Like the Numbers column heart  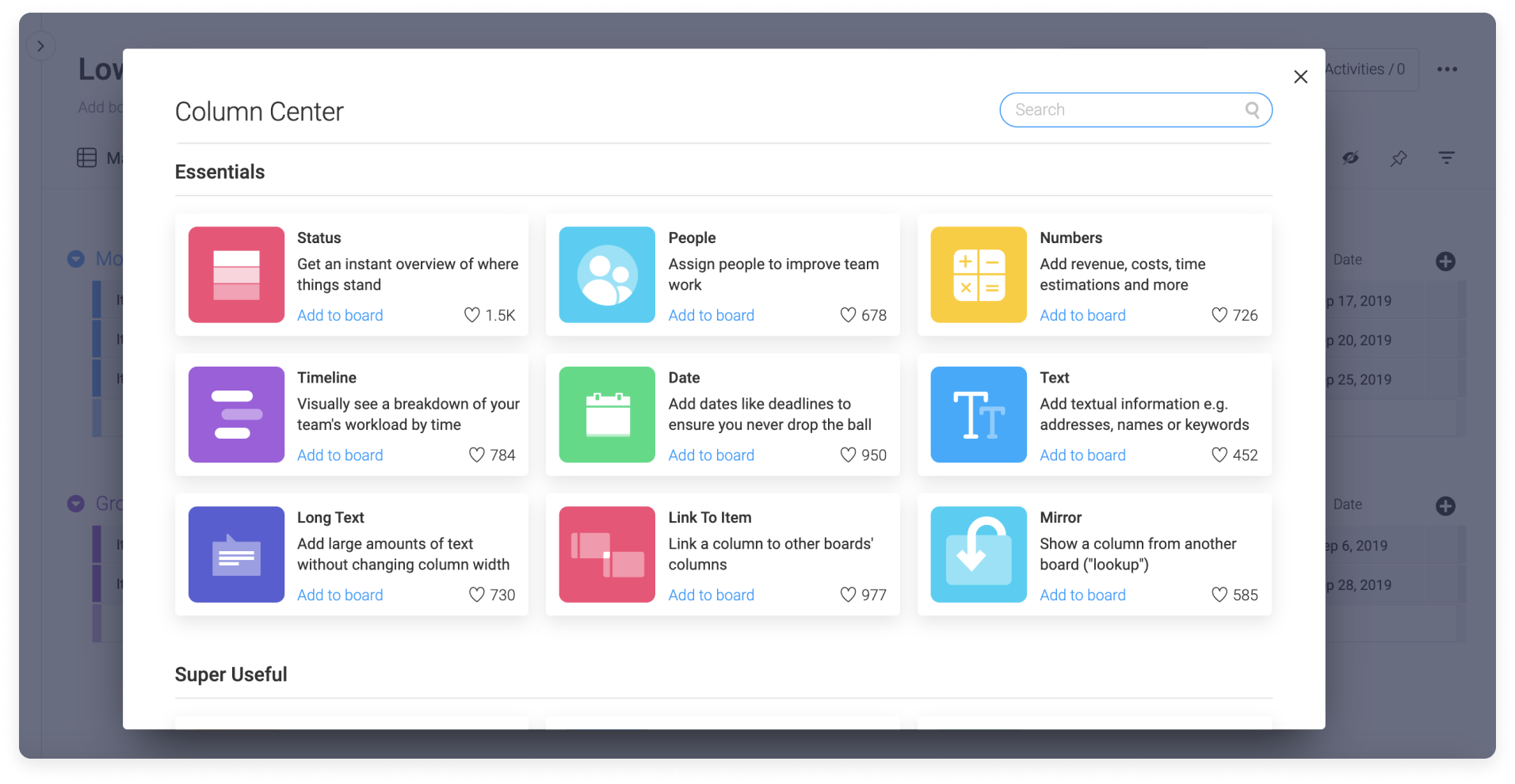point(1219,315)
